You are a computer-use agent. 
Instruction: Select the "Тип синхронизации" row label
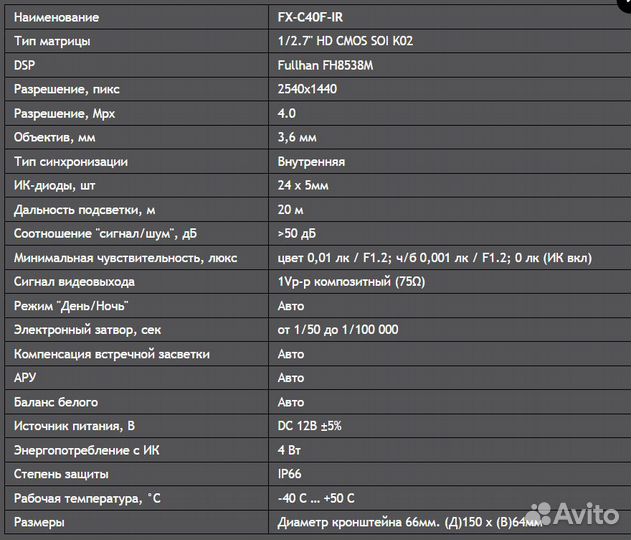pos(71,161)
